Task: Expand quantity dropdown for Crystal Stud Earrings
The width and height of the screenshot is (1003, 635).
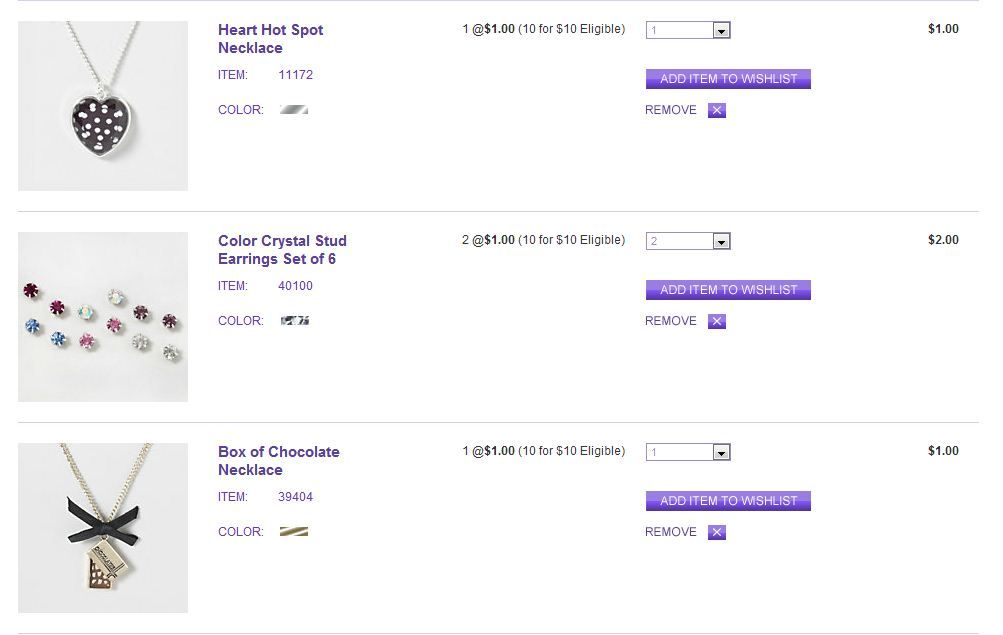Action: click(x=721, y=242)
